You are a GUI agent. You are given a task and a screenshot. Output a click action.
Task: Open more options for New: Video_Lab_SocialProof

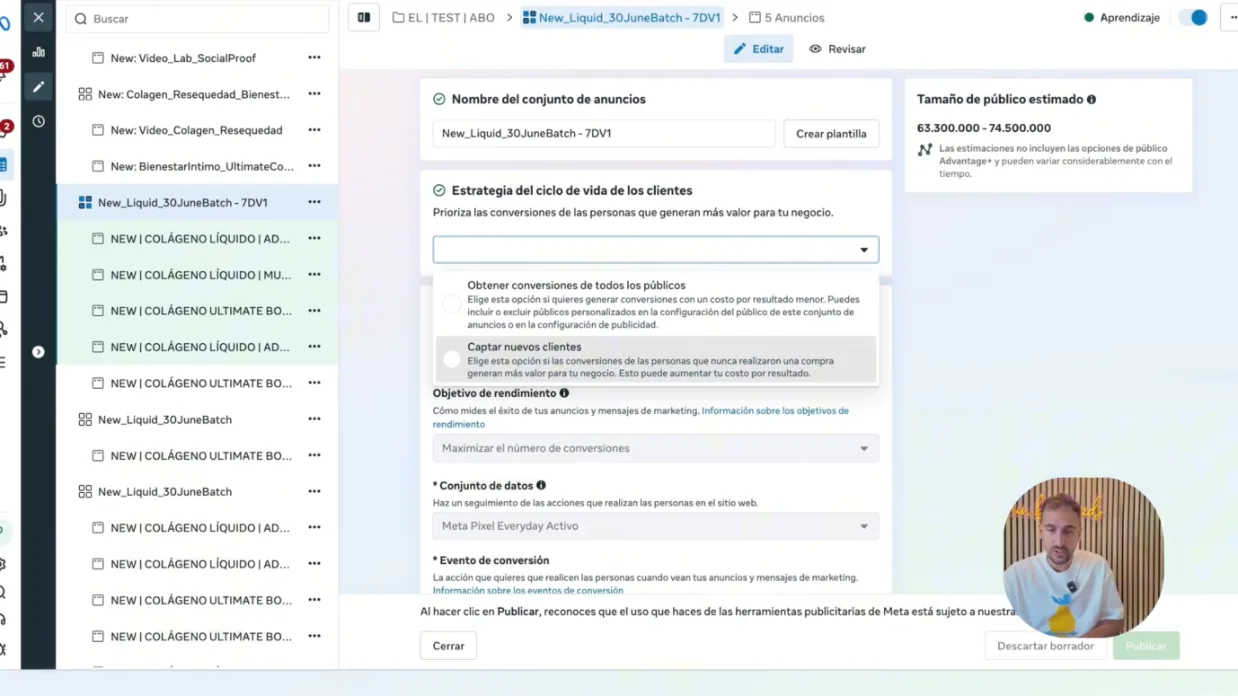point(314,58)
